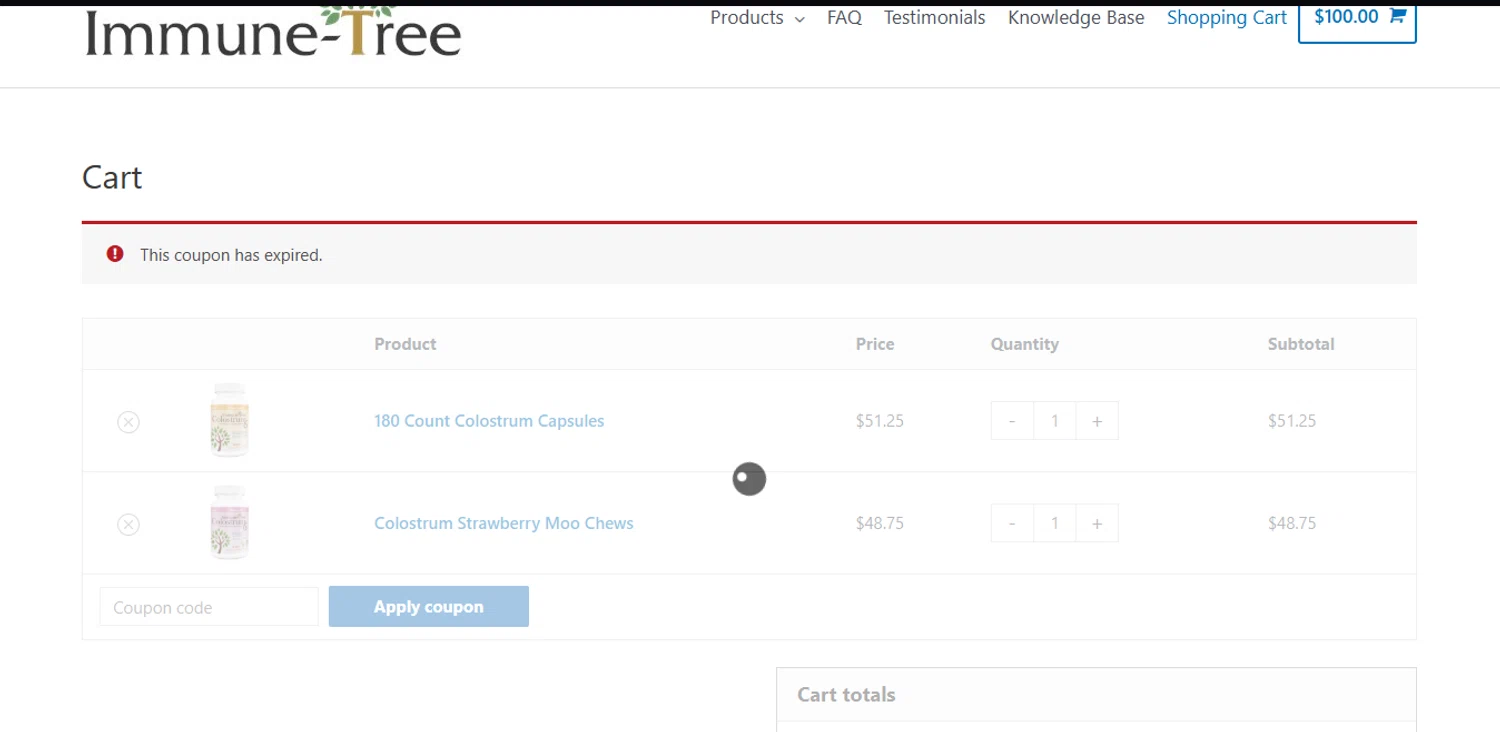This screenshot has height=732, width=1500.
Task: Open the Immune-Tree logo homepage
Action: [272, 30]
